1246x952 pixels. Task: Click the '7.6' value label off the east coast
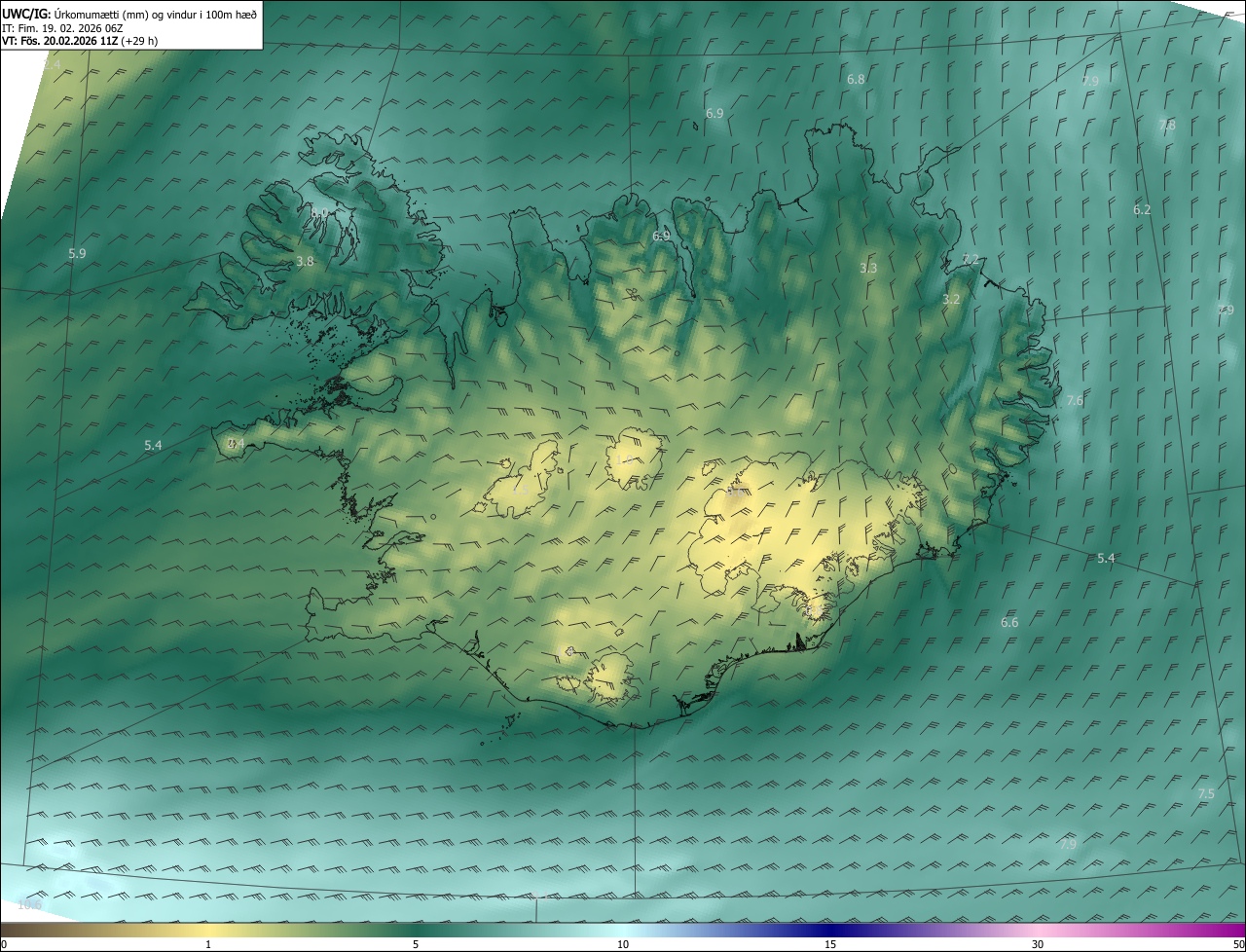[1075, 400]
